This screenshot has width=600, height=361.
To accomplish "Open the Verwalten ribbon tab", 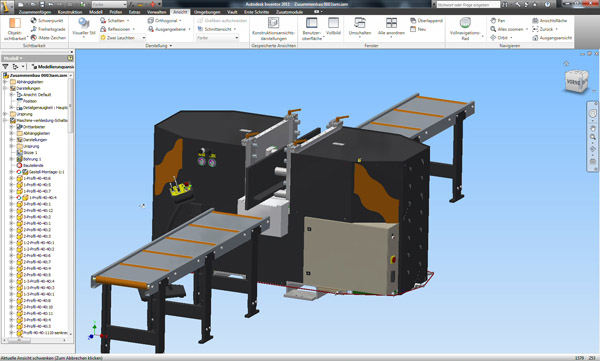I will [157, 12].
